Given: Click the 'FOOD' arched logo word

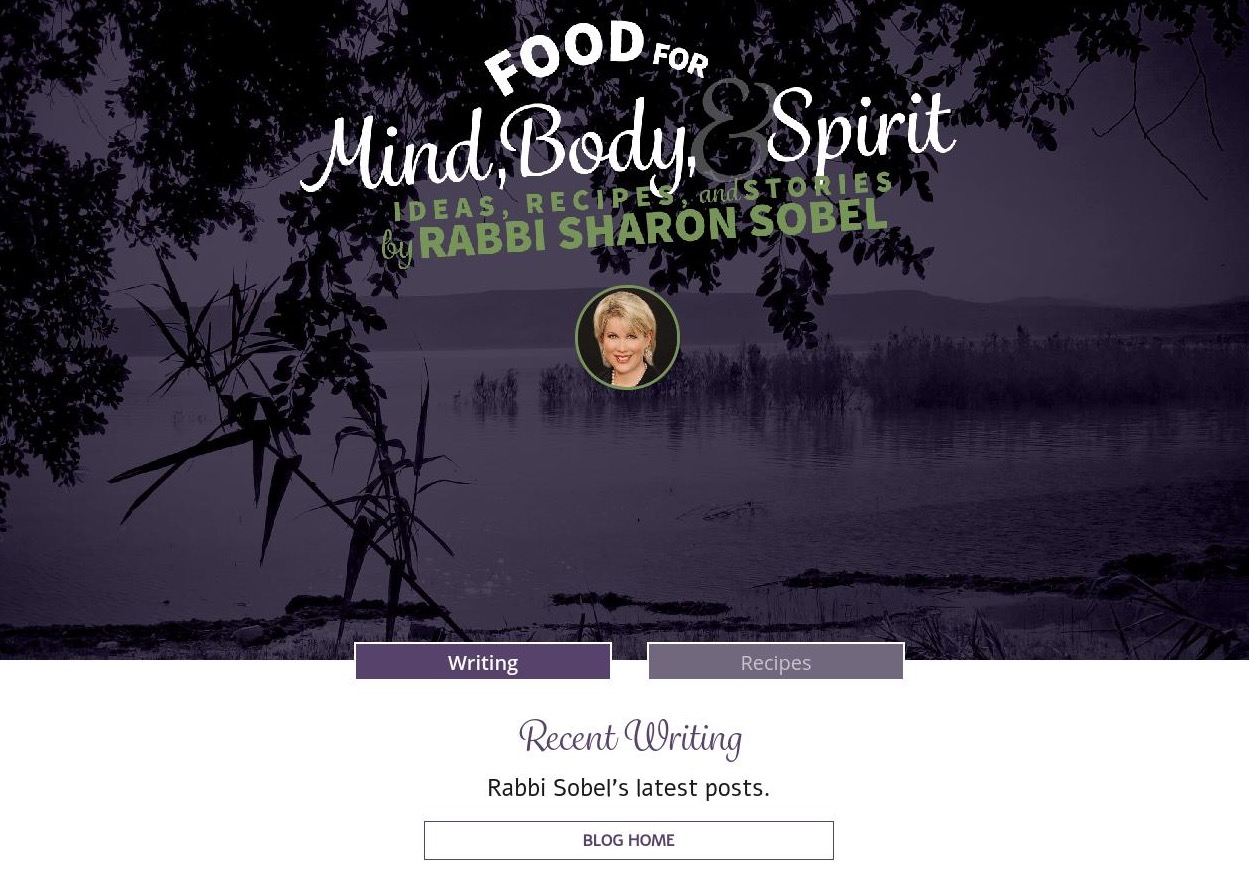Looking at the screenshot, I should point(565,55).
